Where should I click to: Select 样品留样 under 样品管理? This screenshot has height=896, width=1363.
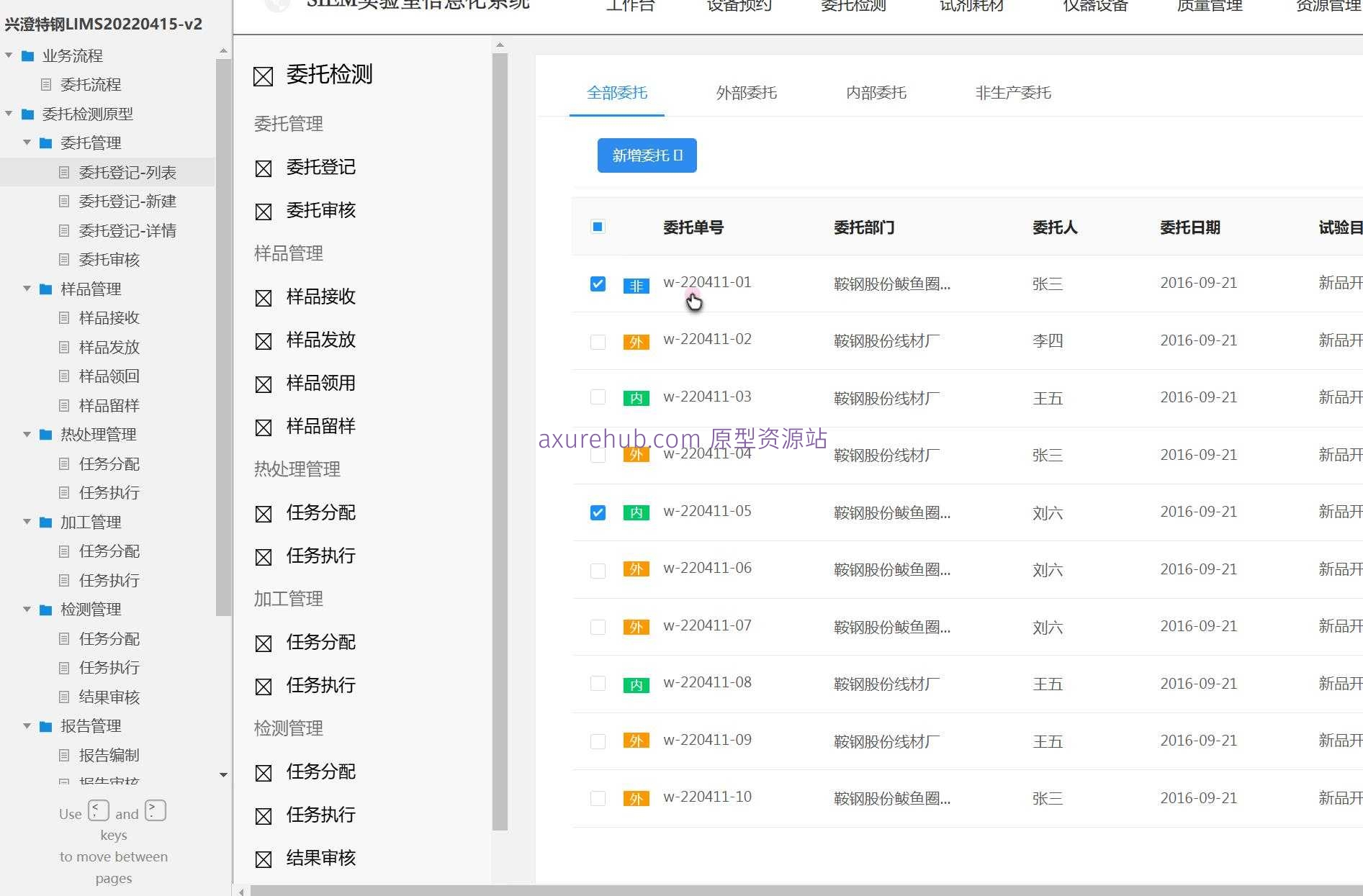pyautogui.click(x=320, y=426)
